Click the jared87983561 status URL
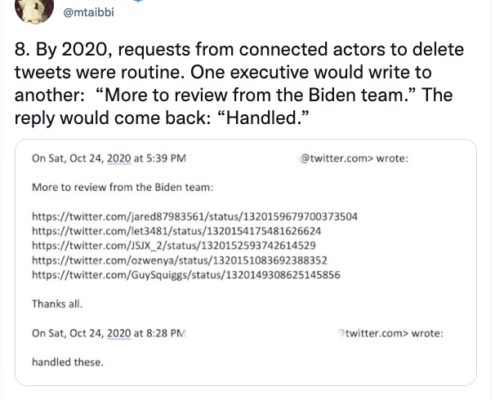The image size is (495, 400). [195, 217]
